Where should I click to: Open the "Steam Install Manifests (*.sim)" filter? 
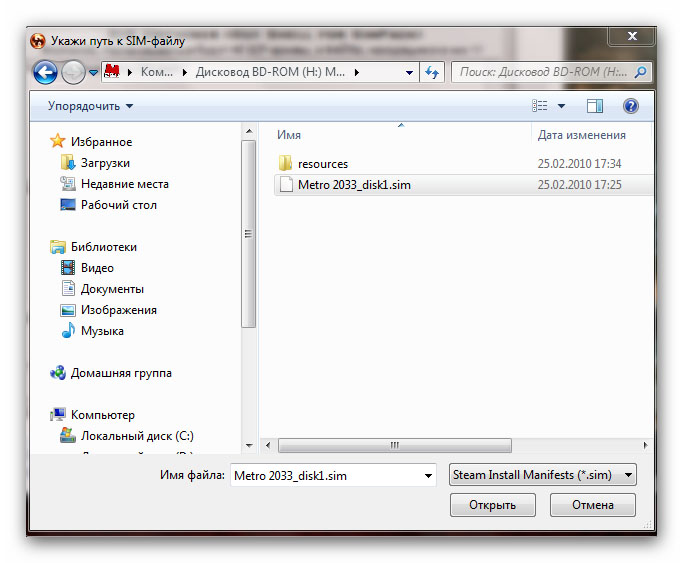(x=543, y=475)
